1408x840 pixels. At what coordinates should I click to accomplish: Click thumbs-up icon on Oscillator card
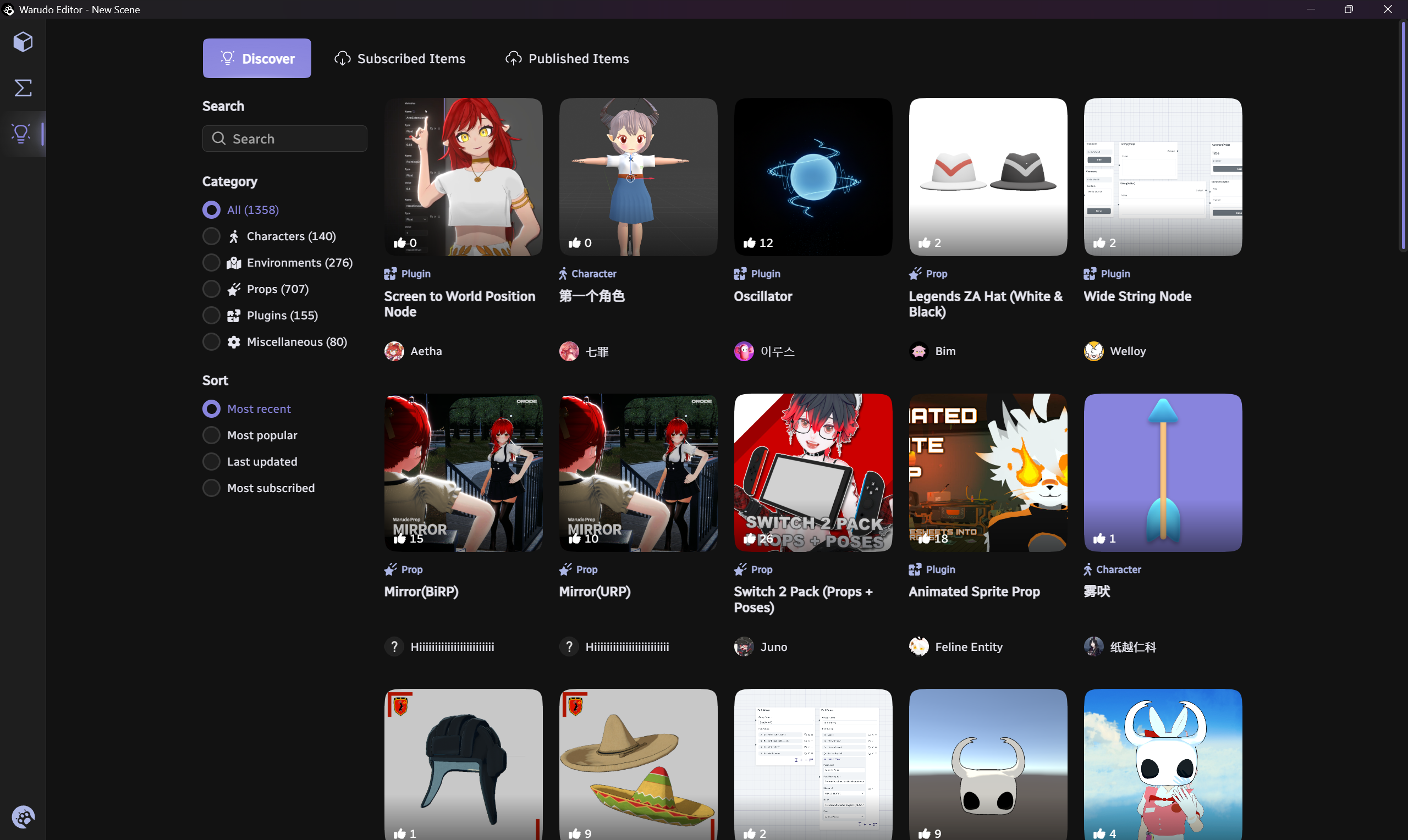pos(749,243)
